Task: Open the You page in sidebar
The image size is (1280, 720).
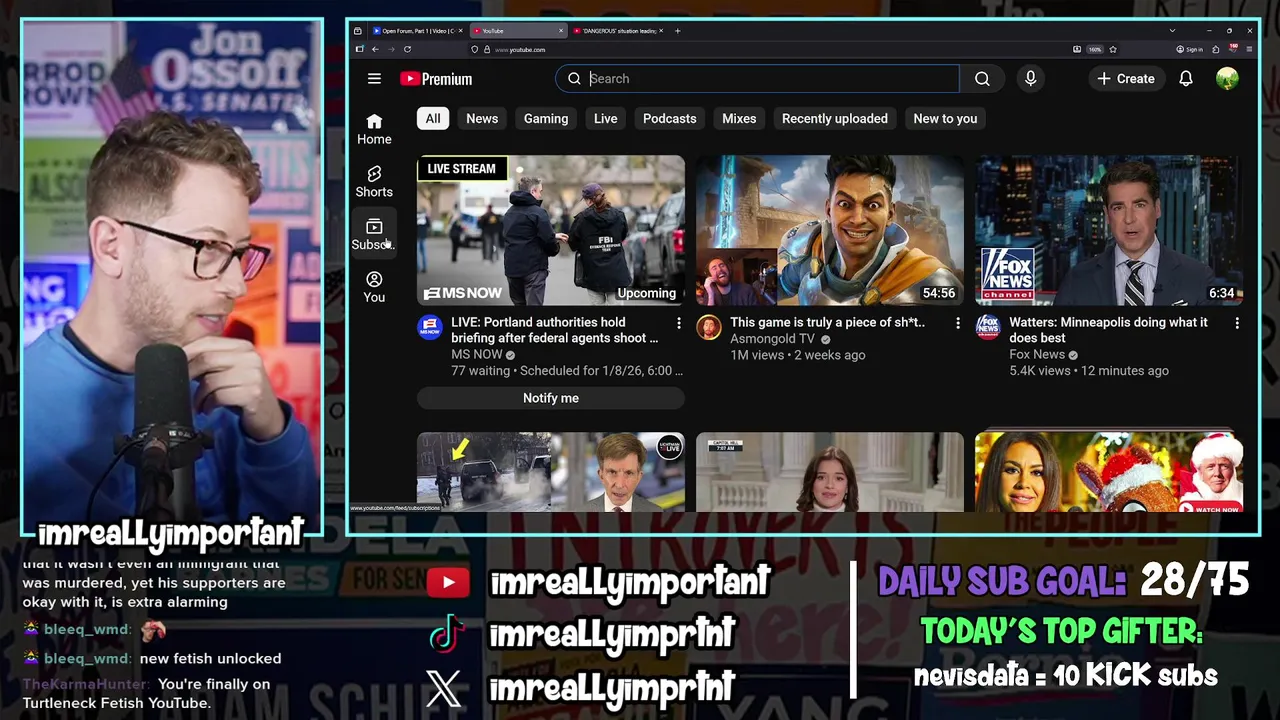Action: pos(374,287)
